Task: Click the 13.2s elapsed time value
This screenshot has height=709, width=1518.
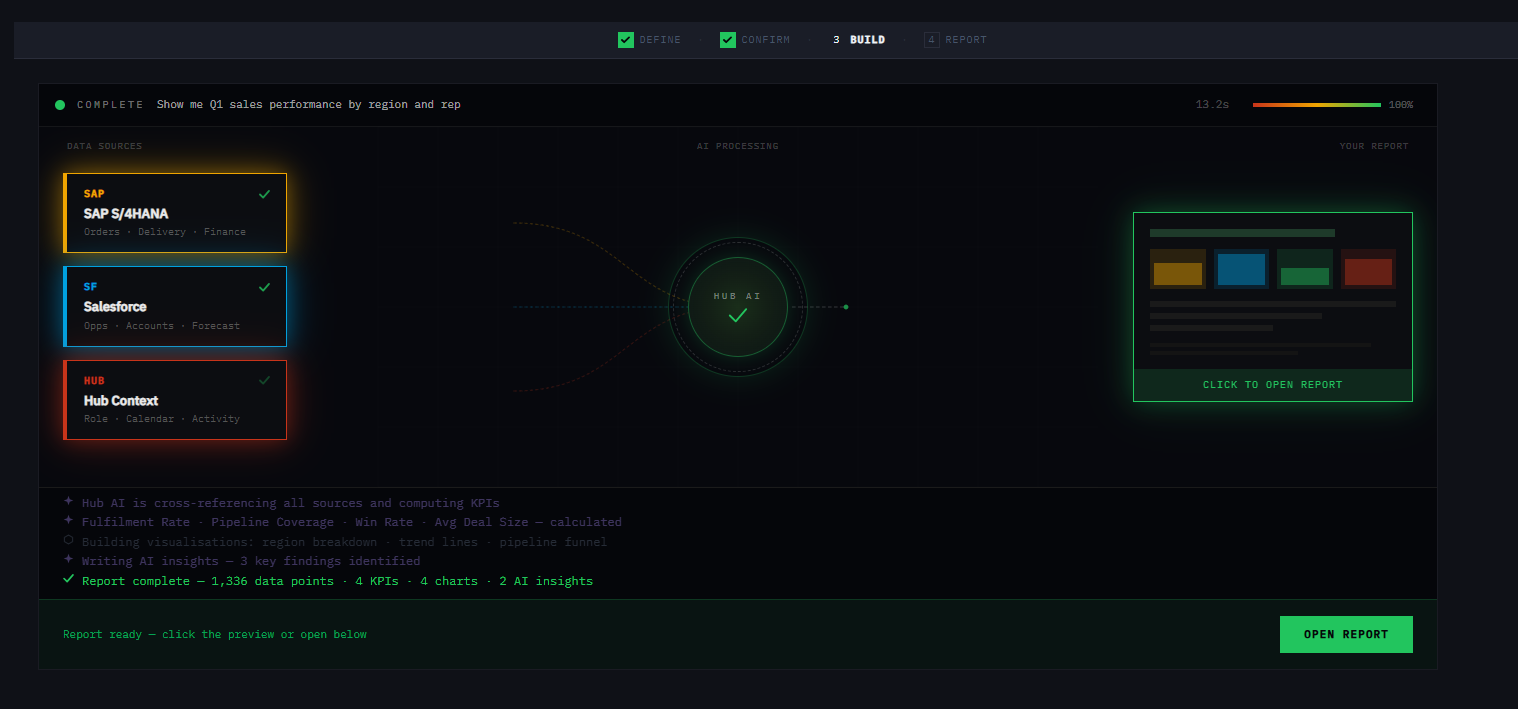Action: [1212, 105]
